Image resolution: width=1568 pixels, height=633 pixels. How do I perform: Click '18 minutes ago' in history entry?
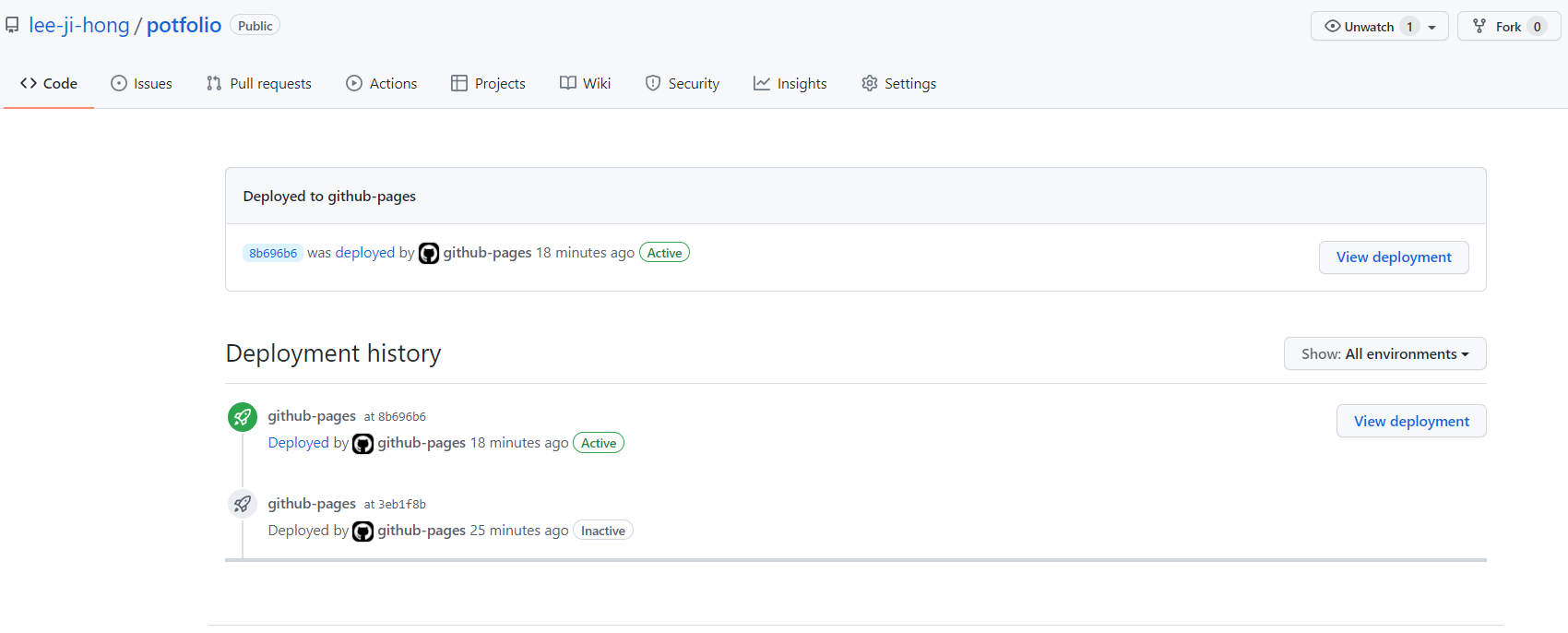519,443
